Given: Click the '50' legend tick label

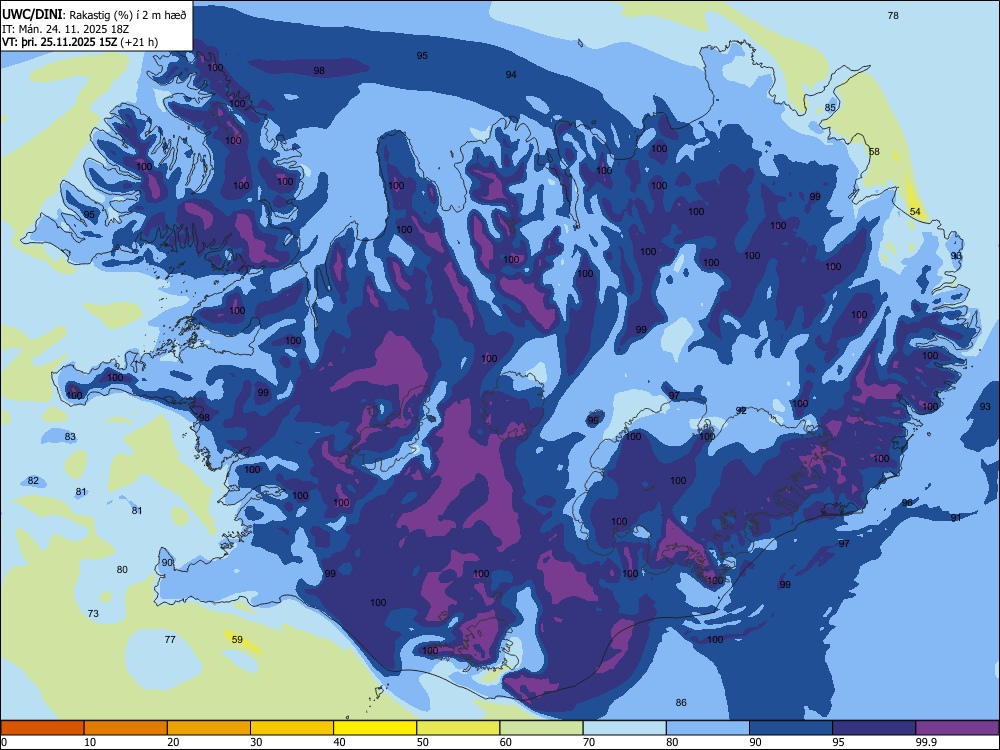Looking at the screenshot, I should (422, 742).
